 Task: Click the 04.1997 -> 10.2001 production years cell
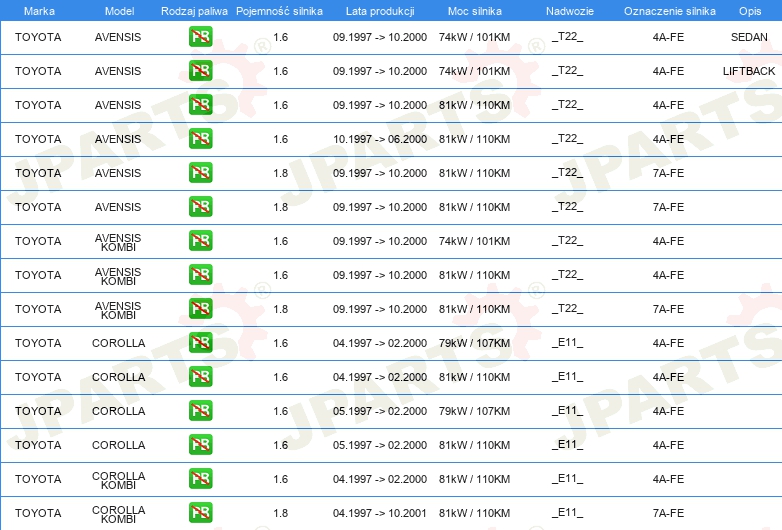pyautogui.click(x=379, y=513)
